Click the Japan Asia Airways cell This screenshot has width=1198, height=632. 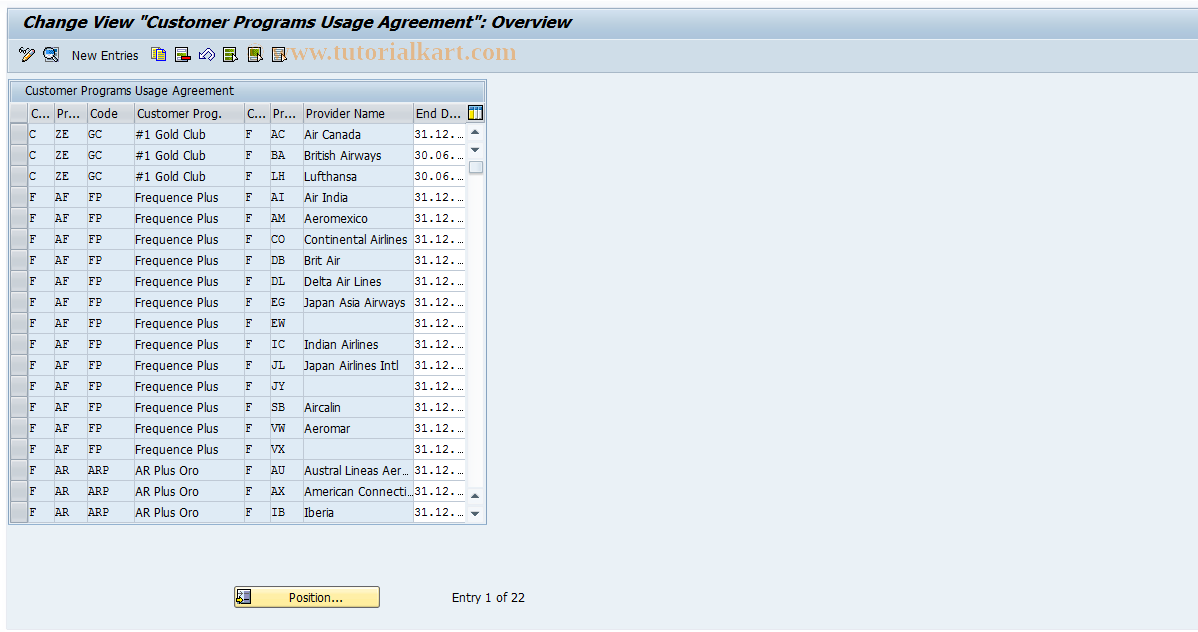click(x=358, y=302)
